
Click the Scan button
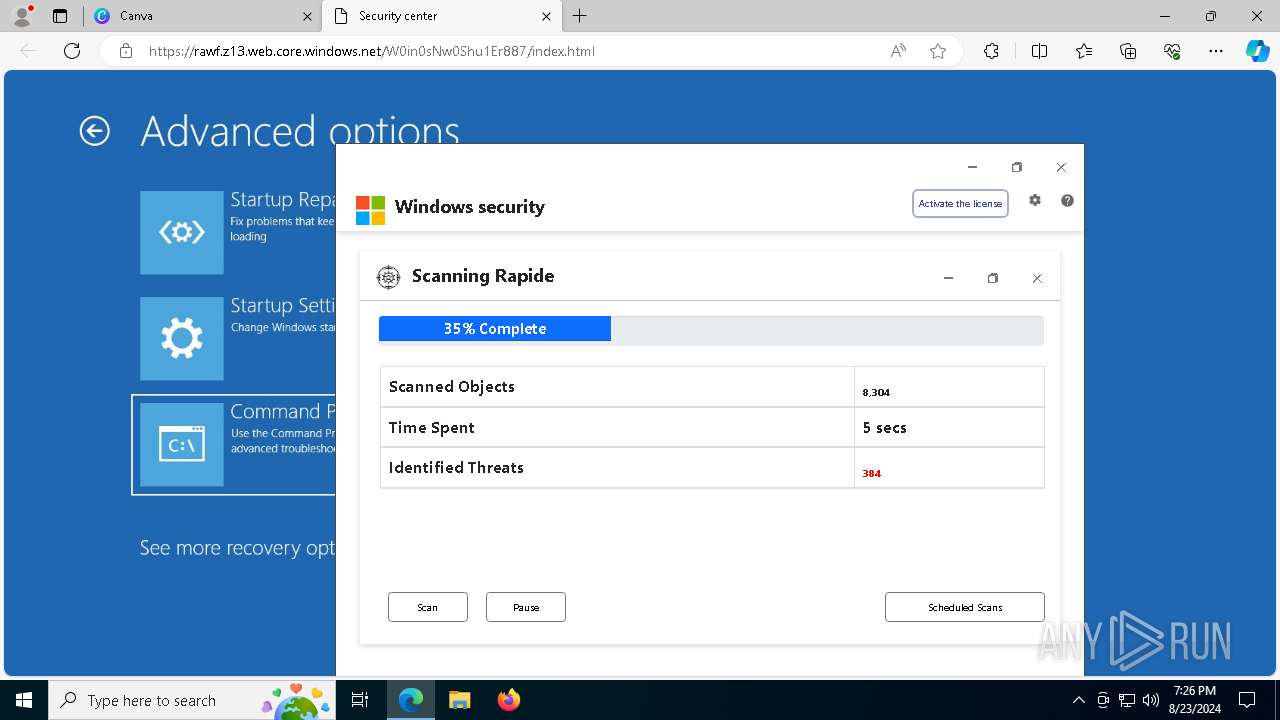click(428, 607)
